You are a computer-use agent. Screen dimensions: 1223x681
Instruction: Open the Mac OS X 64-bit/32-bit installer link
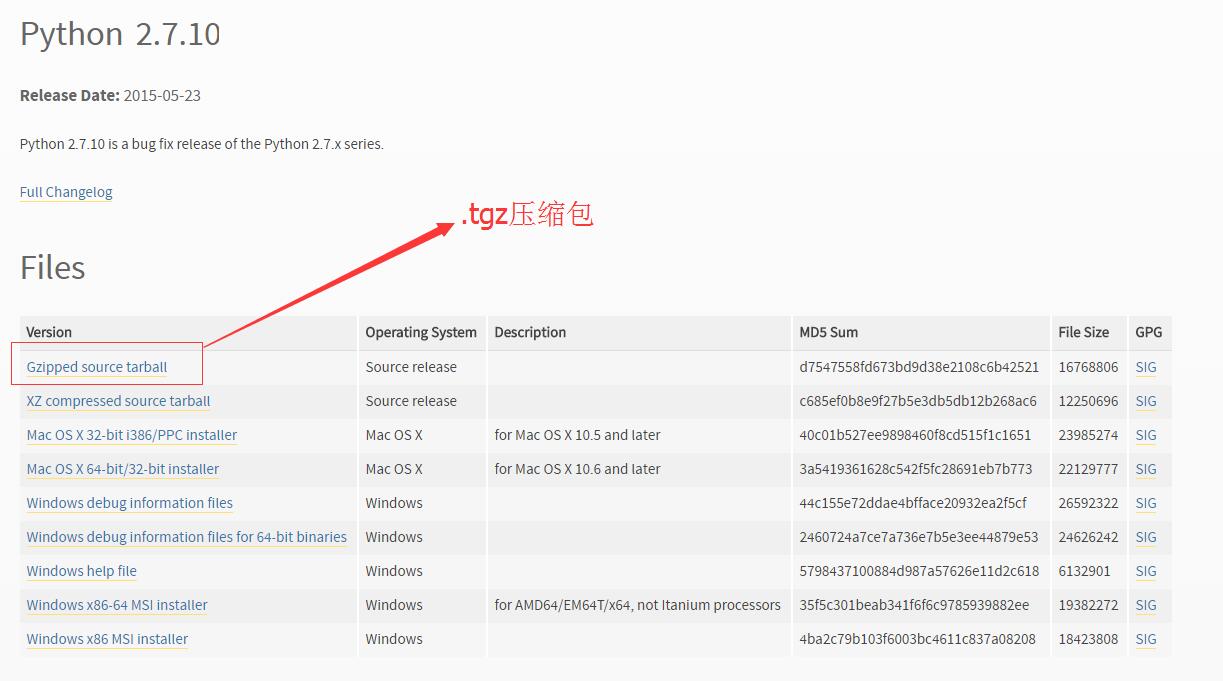coord(121,469)
